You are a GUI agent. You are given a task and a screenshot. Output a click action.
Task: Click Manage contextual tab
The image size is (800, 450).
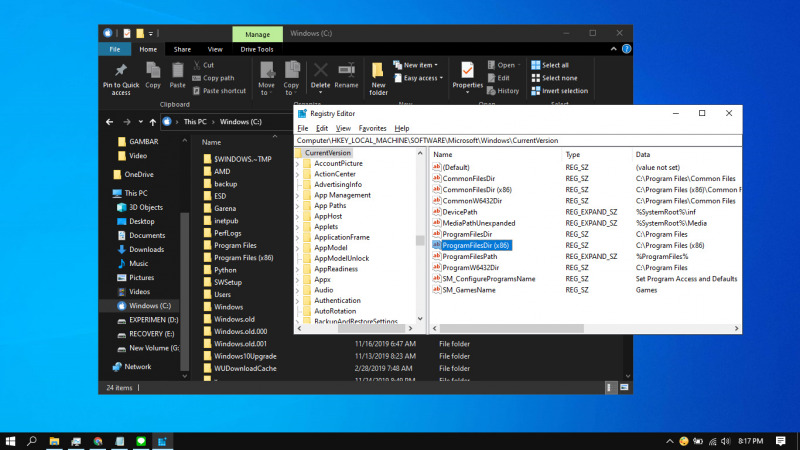258,34
